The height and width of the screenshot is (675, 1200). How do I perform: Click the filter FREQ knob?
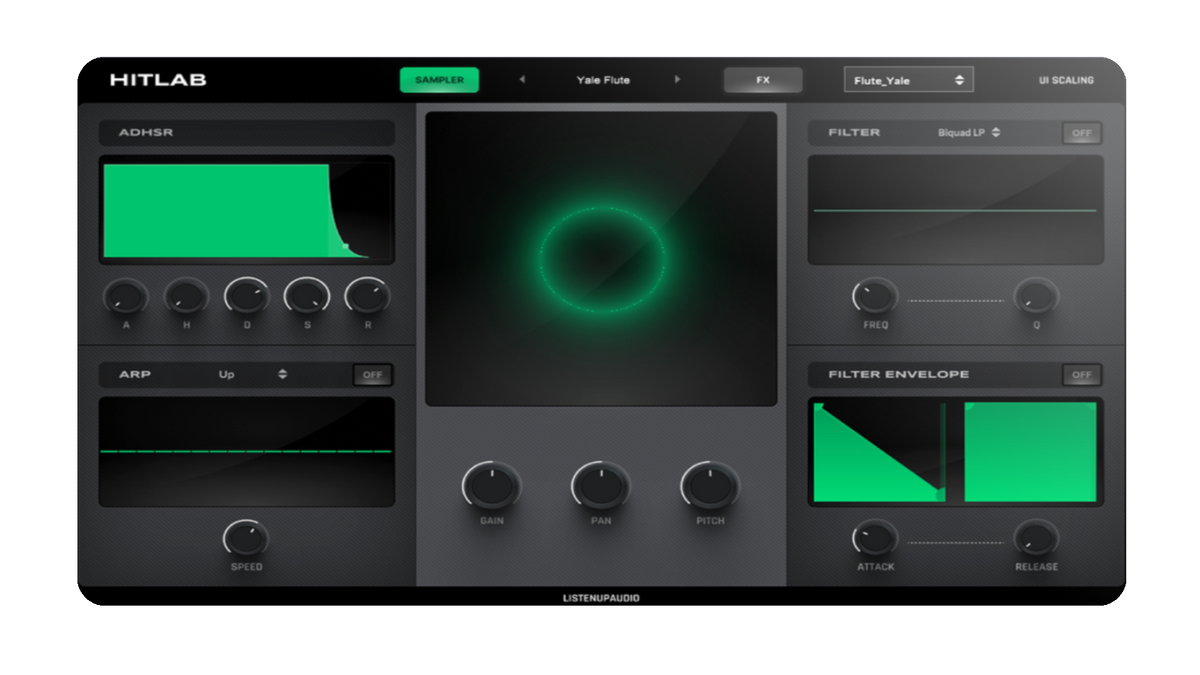click(x=875, y=298)
